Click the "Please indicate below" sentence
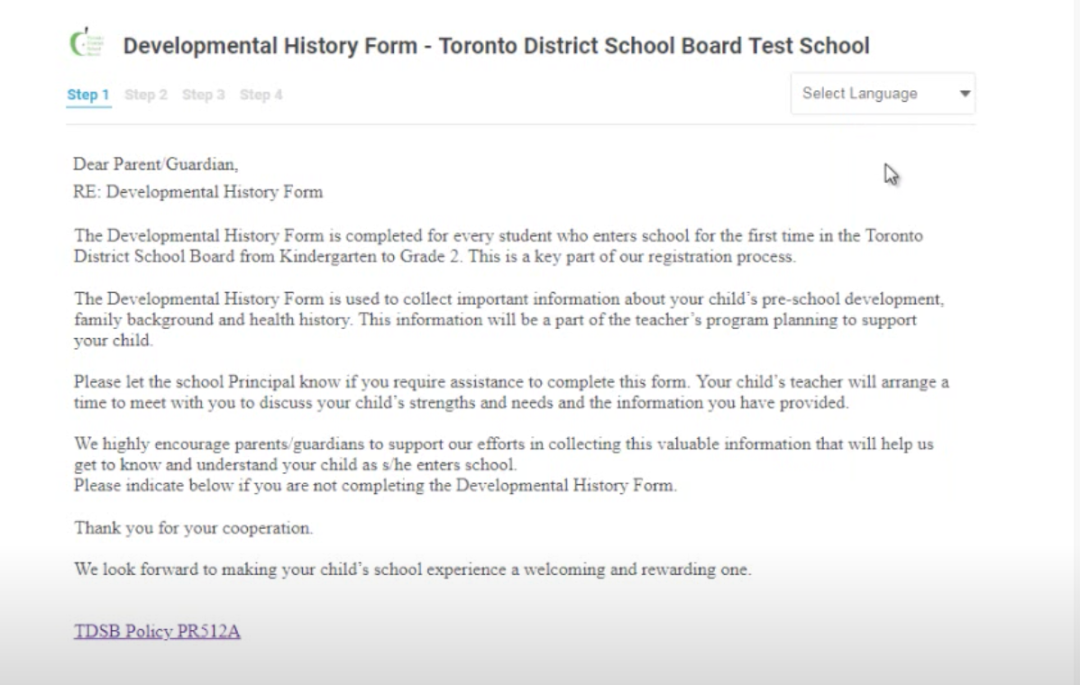 [x=375, y=486]
